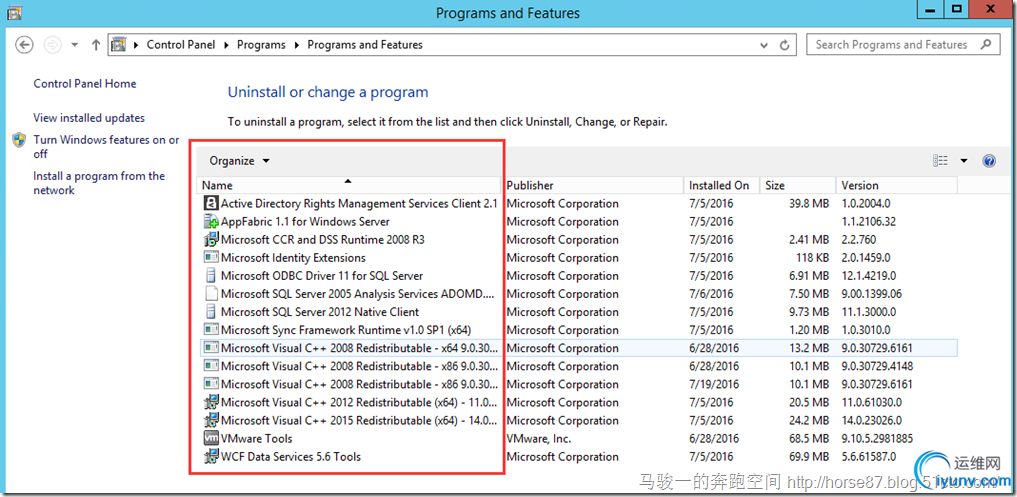Click the address bar location icon
This screenshot has width=1017, height=497.
[119, 45]
